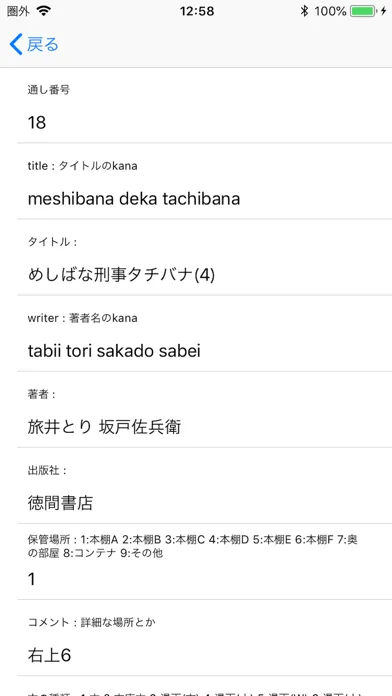Tap the back chevron arrow icon
This screenshot has height=696, width=392.
(16, 44)
